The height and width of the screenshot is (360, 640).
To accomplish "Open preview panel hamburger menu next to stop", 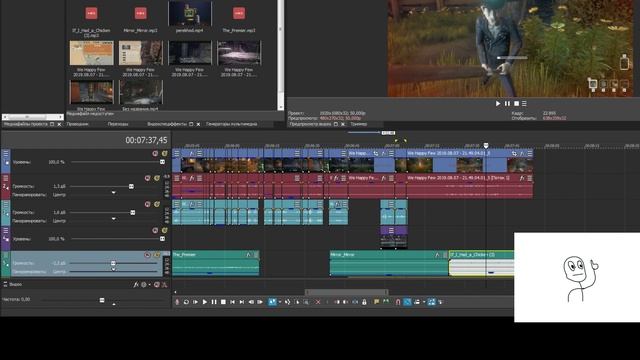I will click(x=524, y=104).
